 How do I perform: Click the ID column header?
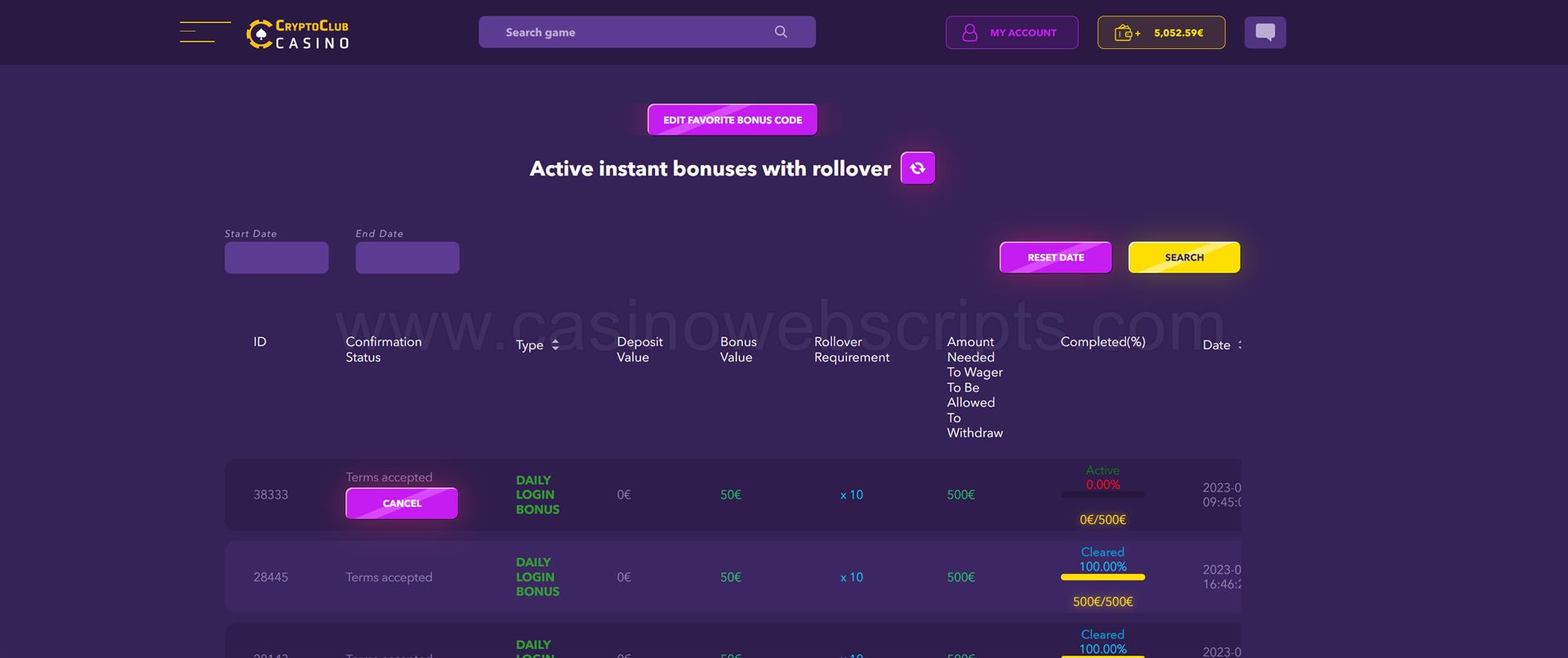pyautogui.click(x=260, y=341)
